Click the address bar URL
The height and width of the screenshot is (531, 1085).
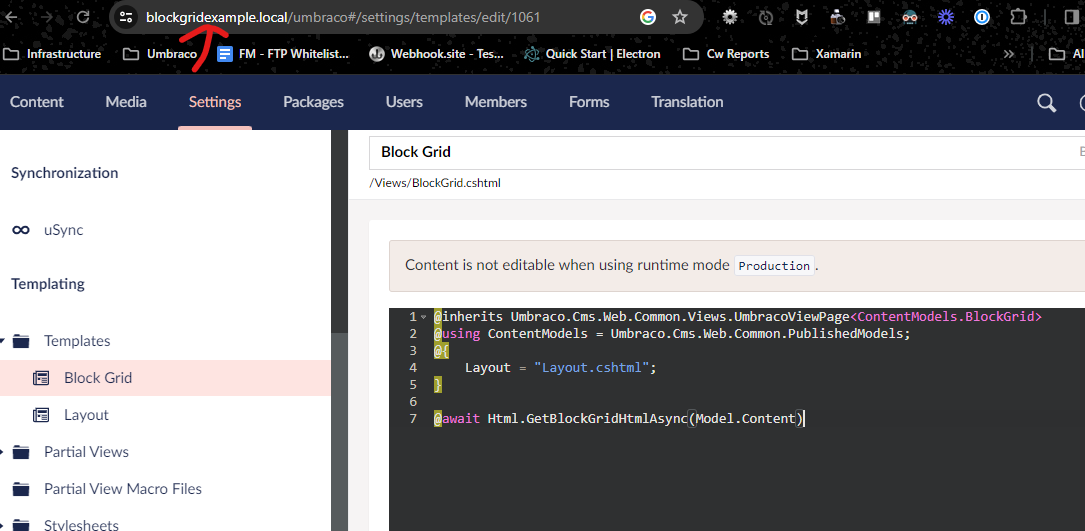[x=343, y=17]
